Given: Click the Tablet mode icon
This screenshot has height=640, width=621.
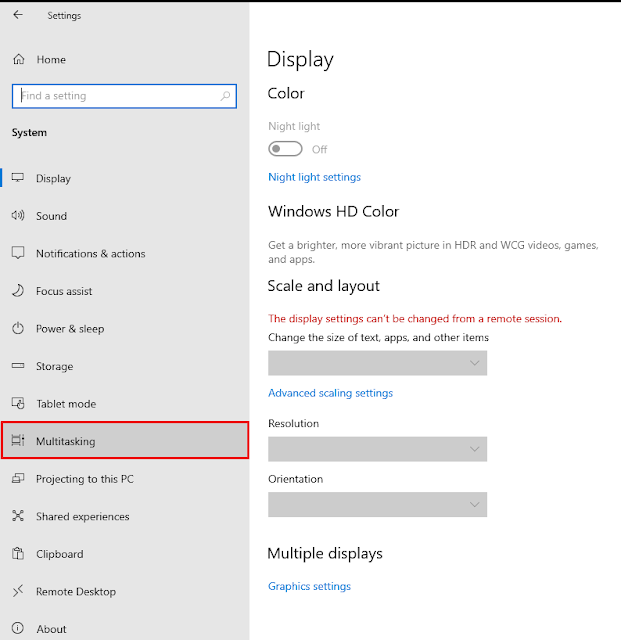Looking at the screenshot, I should click(x=18, y=403).
